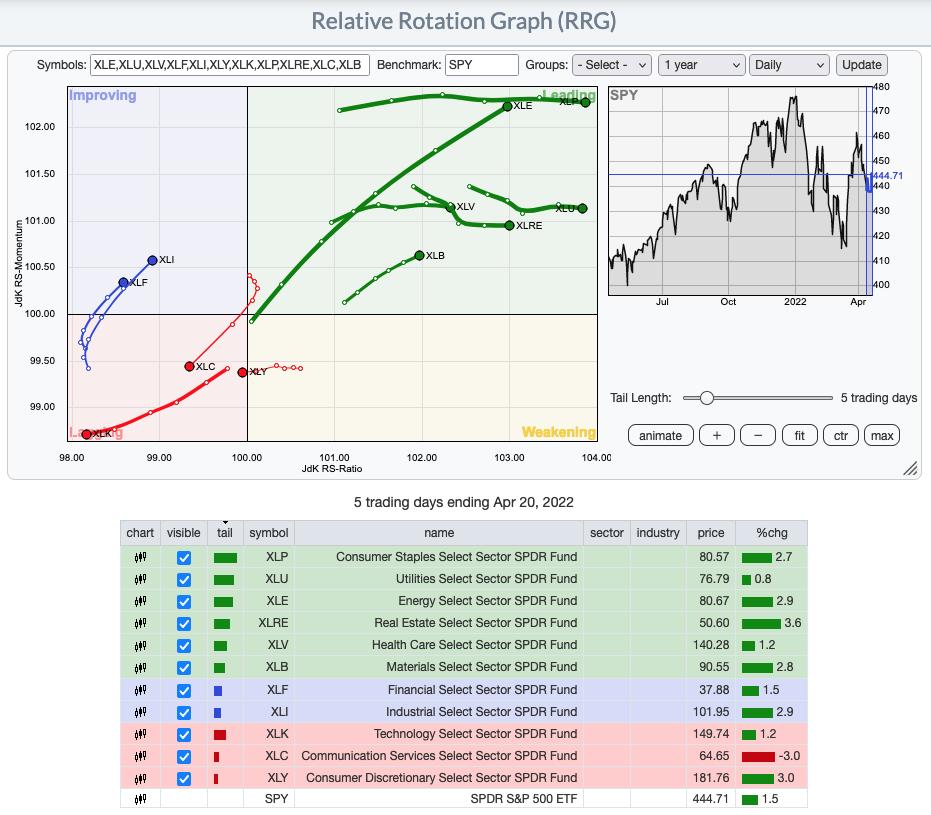This screenshot has height=815, width=931.
Task: Open the Groups Select dropdown
Action: (612, 65)
